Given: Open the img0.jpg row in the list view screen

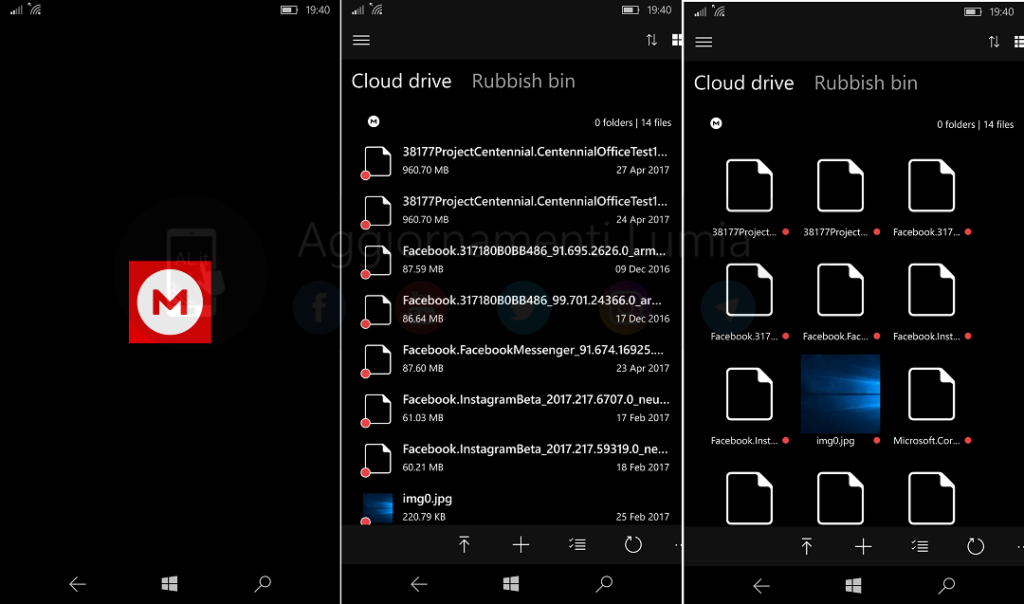Looking at the screenshot, I should (516, 507).
